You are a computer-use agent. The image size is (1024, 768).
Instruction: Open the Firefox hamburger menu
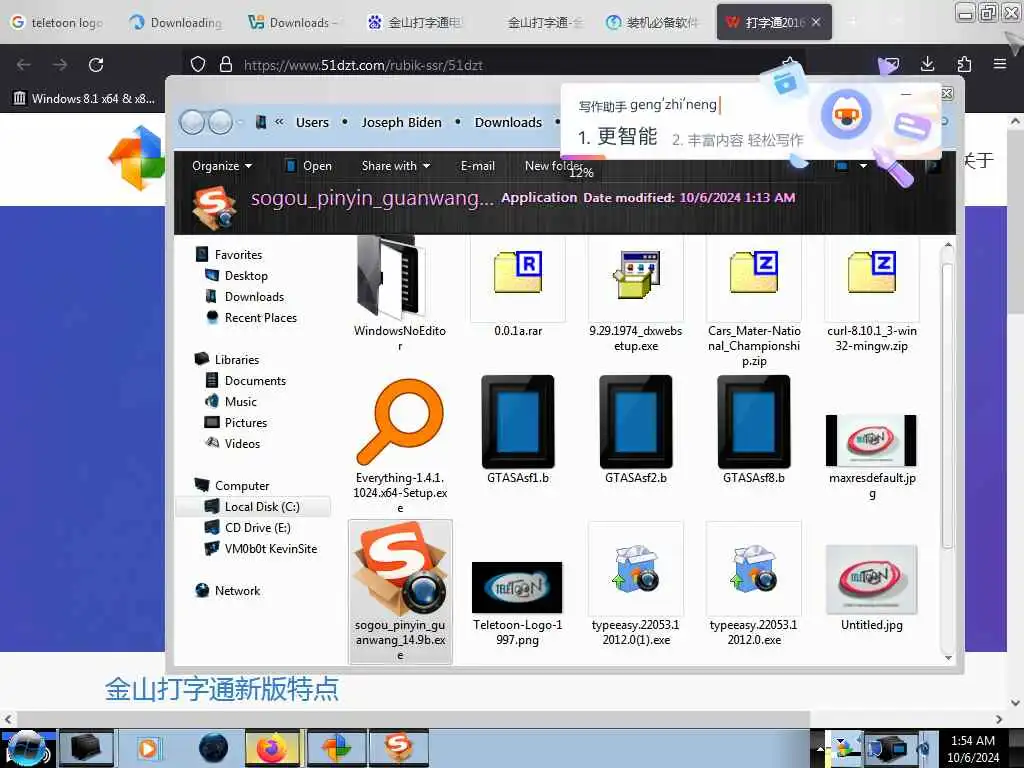pyautogui.click(x=1000, y=63)
